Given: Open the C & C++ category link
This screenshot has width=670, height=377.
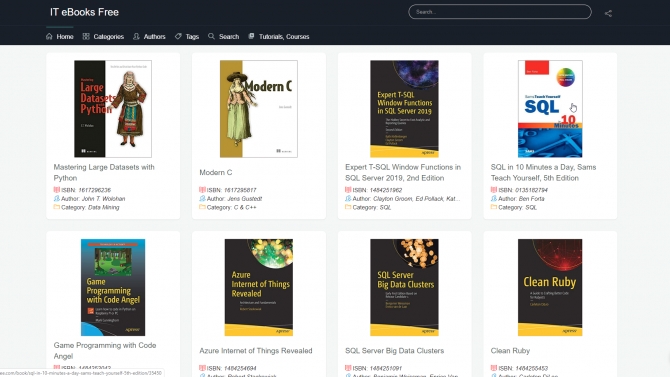Looking at the screenshot, I should pyautogui.click(x=245, y=207).
